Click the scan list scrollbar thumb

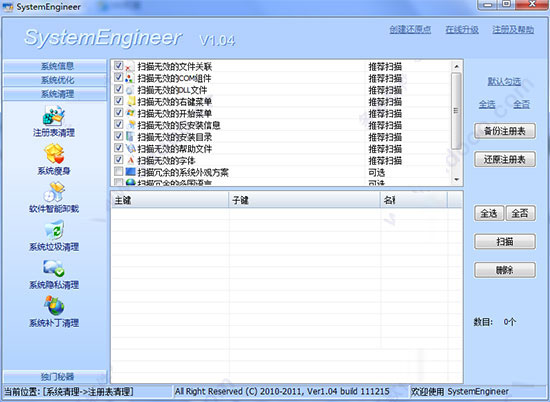456,110
